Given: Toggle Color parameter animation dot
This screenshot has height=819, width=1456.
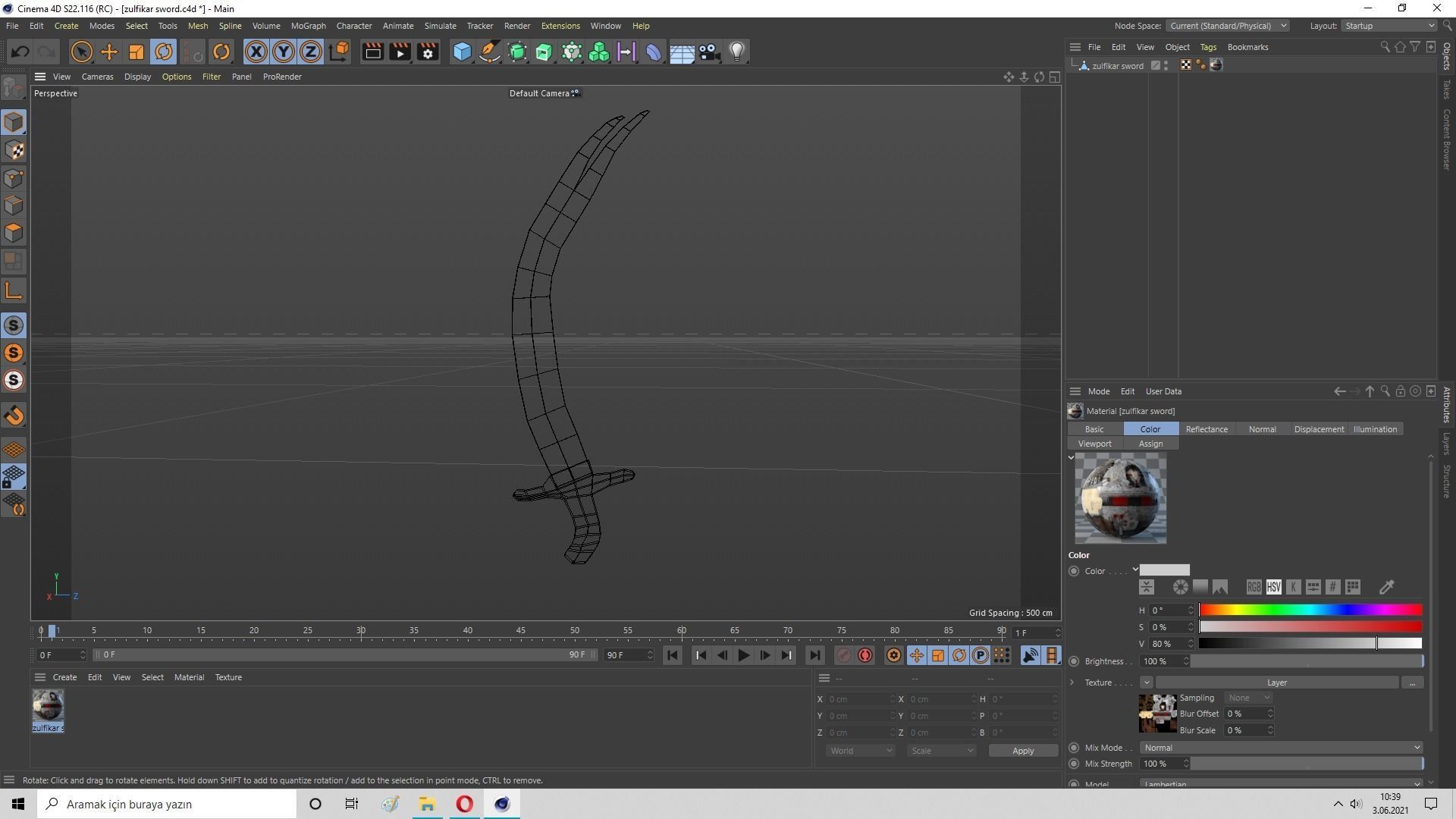Looking at the screenshot, I should point(1074,571).
